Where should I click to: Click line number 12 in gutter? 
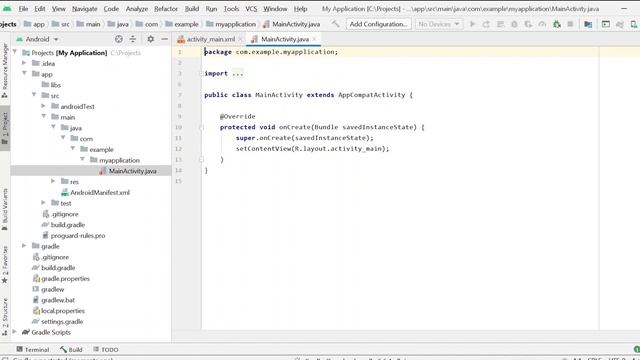click(178, 149)
